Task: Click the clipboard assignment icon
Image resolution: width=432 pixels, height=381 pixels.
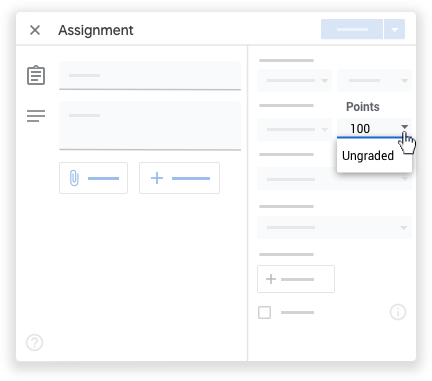Action: click(36, 75)
